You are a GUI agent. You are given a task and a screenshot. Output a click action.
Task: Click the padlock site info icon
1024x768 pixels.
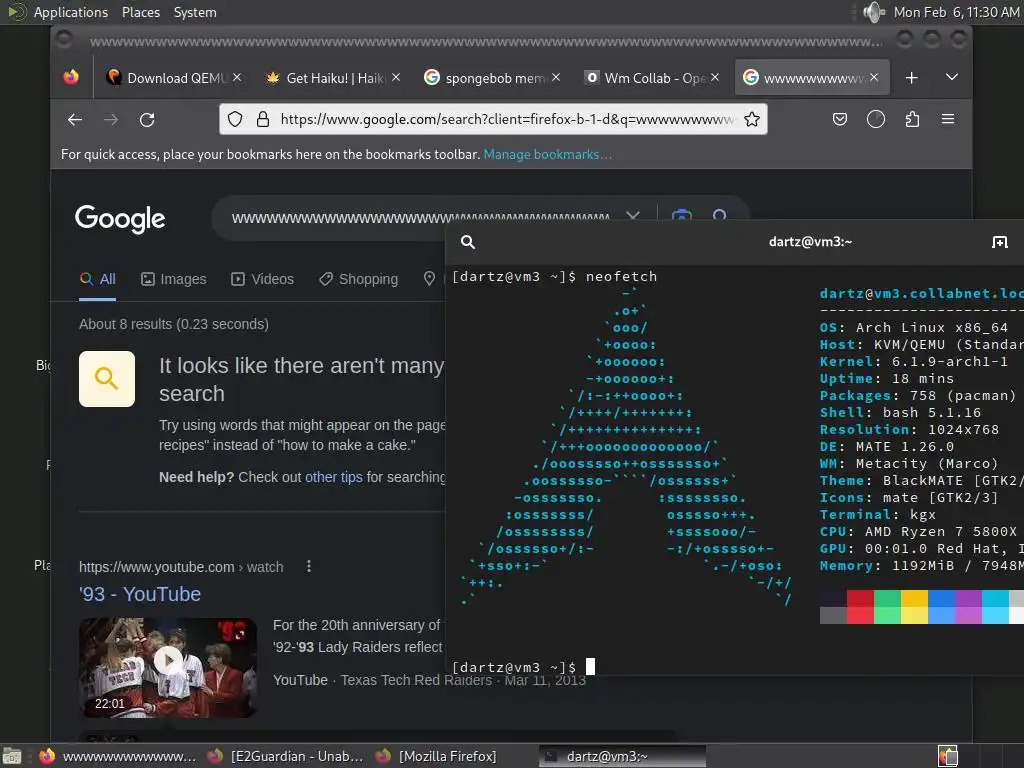263,119
